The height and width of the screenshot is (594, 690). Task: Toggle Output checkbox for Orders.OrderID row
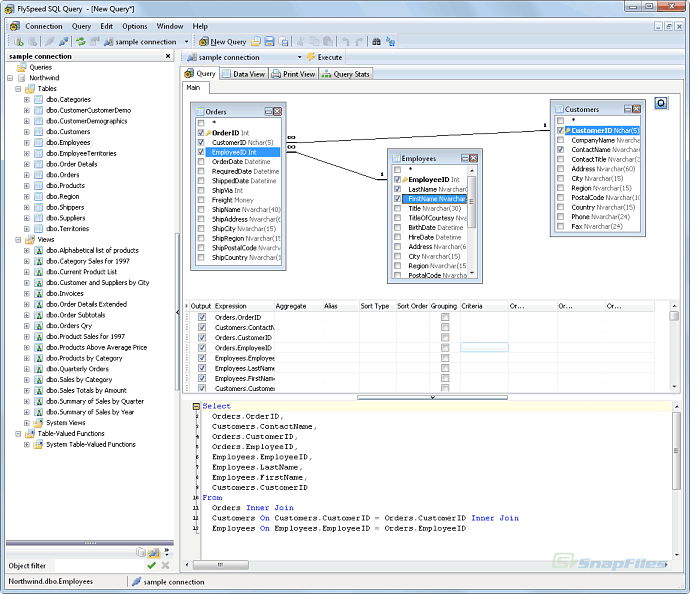tap(202, 317)
